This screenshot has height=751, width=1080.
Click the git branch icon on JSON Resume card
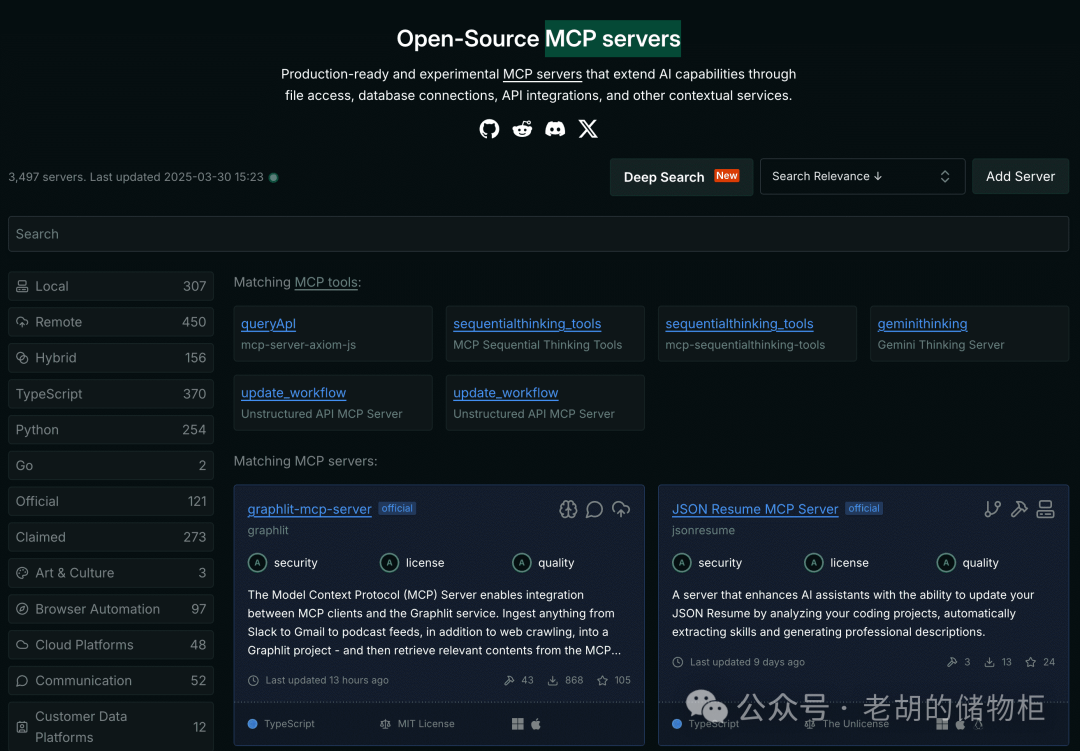pyautogui.click(x=993, y=509)
